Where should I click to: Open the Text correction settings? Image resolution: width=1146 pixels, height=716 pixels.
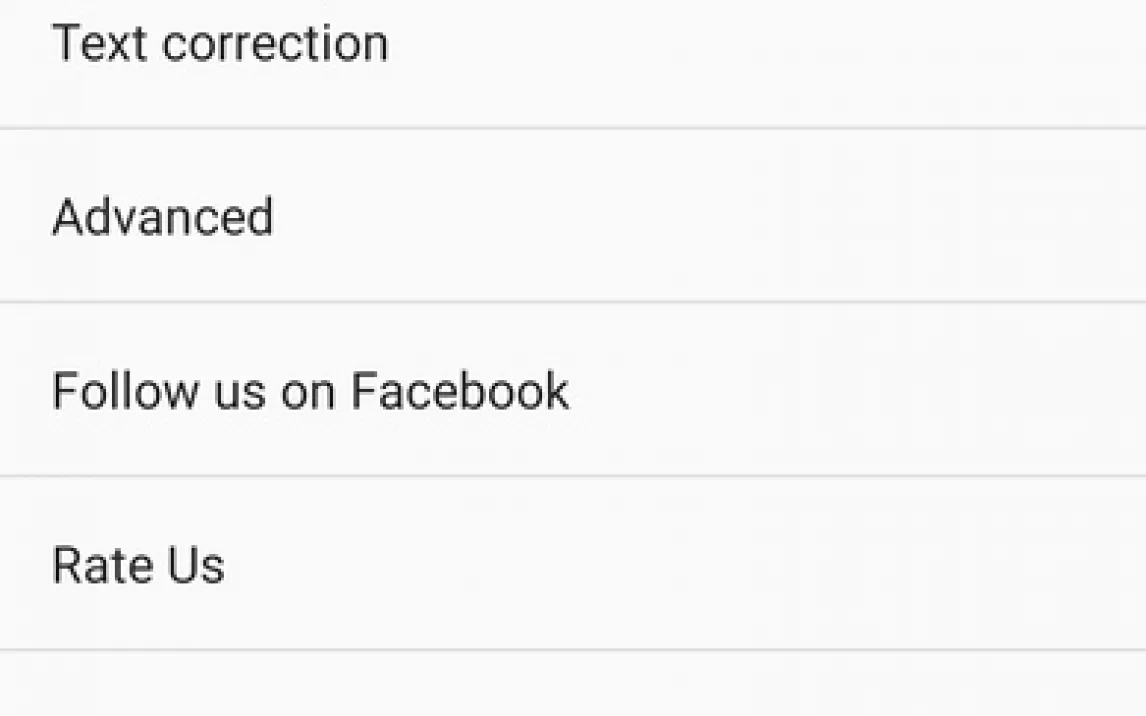(x=220, y=44)
